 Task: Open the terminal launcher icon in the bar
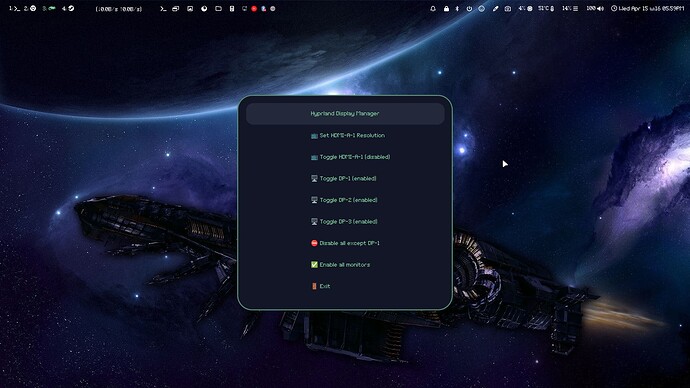(163, 8)
